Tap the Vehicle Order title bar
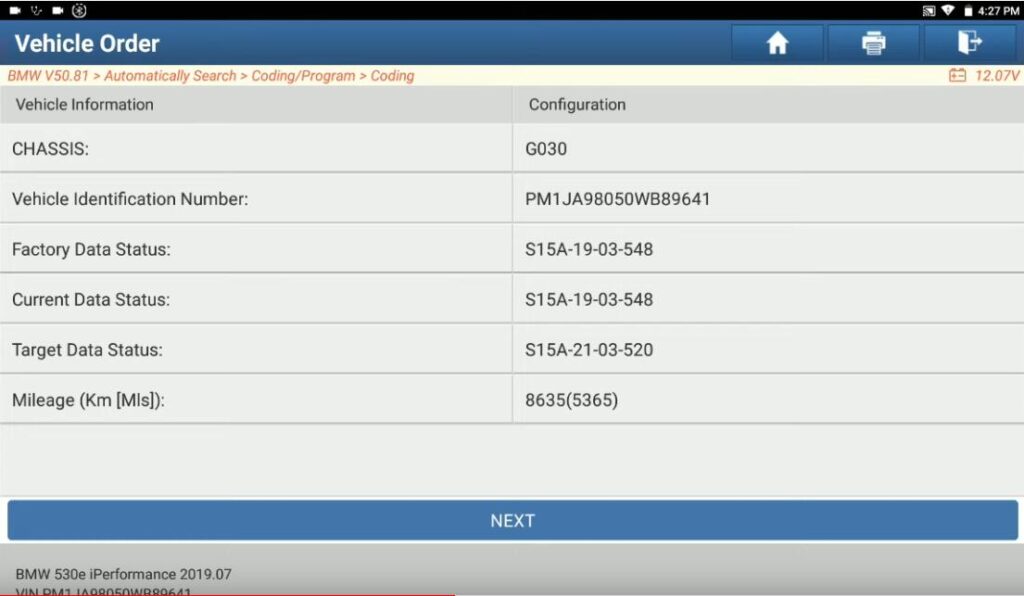 86,43
